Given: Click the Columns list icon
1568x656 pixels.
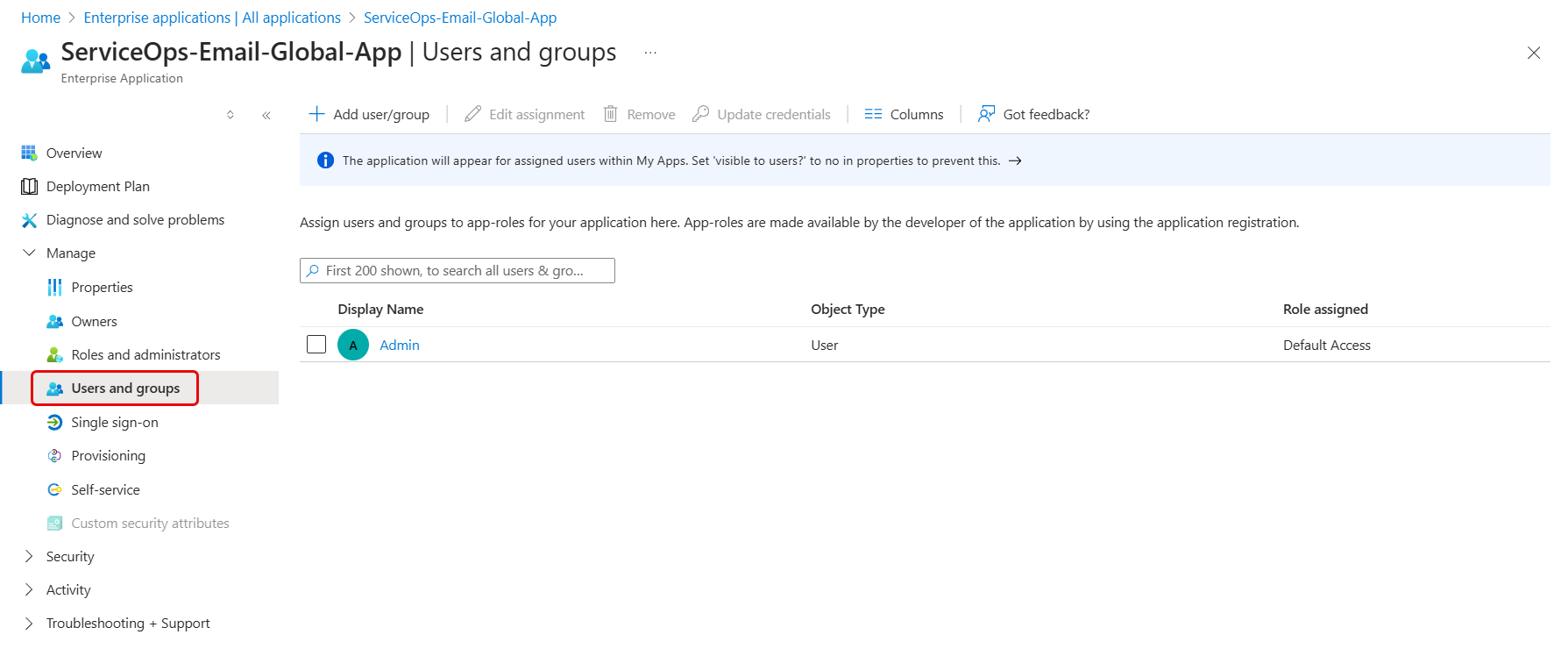Looking at the screenshot, I should 873,114.
